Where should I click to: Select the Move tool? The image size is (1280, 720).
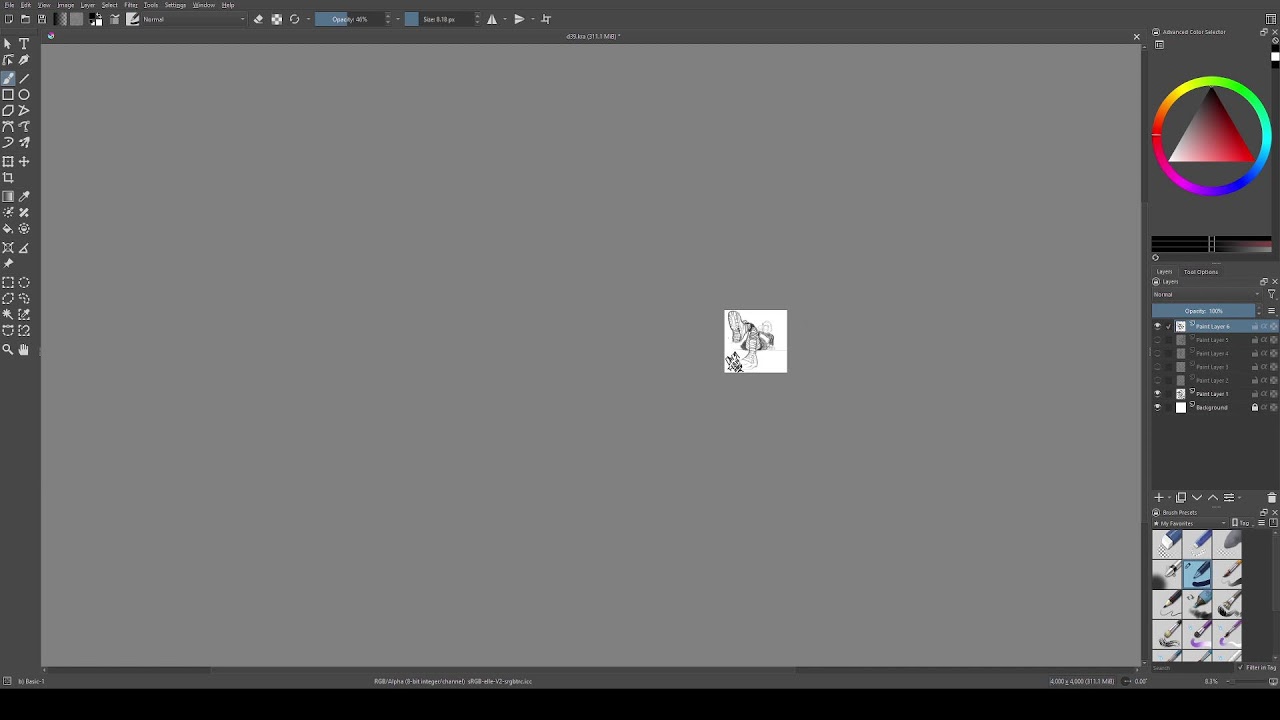coord(24,162)
